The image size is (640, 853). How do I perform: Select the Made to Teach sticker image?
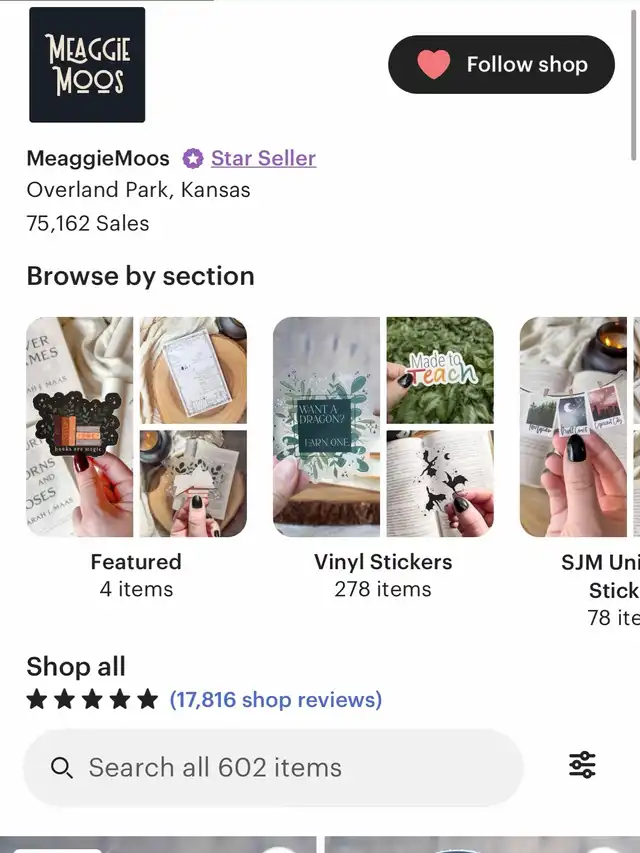click(x=440, y=369)
